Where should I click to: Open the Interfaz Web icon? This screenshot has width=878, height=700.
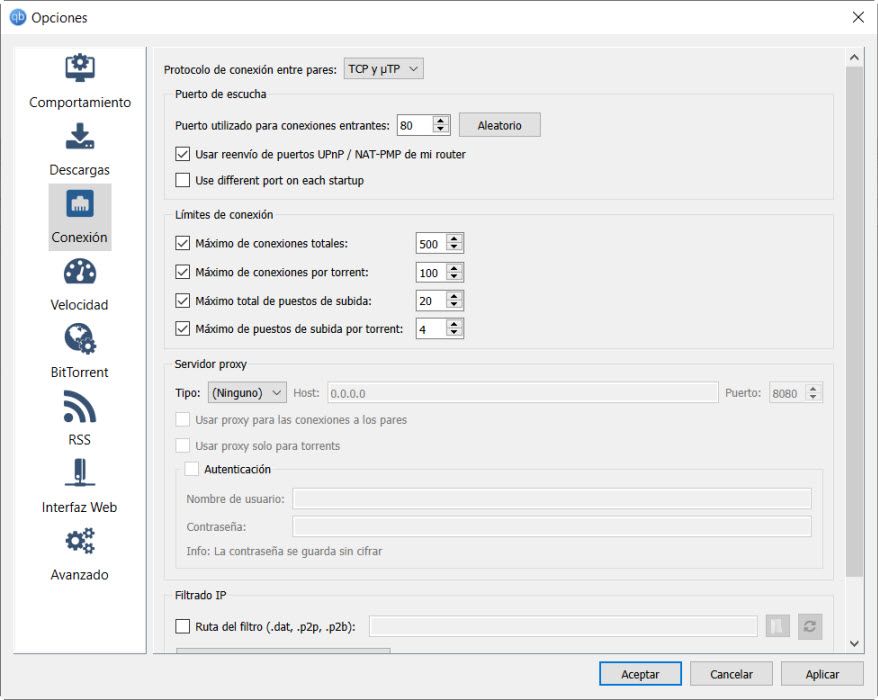[80, 473]
